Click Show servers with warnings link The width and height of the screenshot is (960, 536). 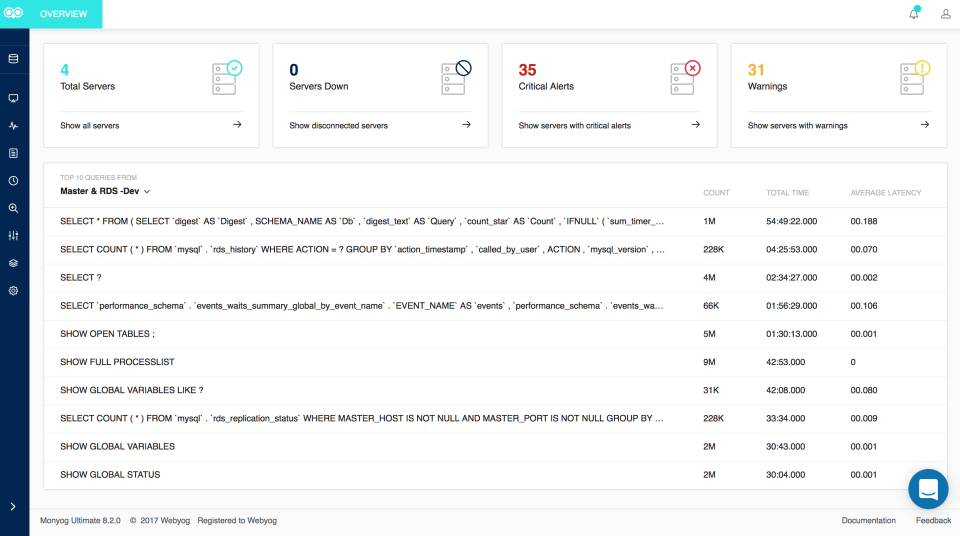[x=797, y=126]
